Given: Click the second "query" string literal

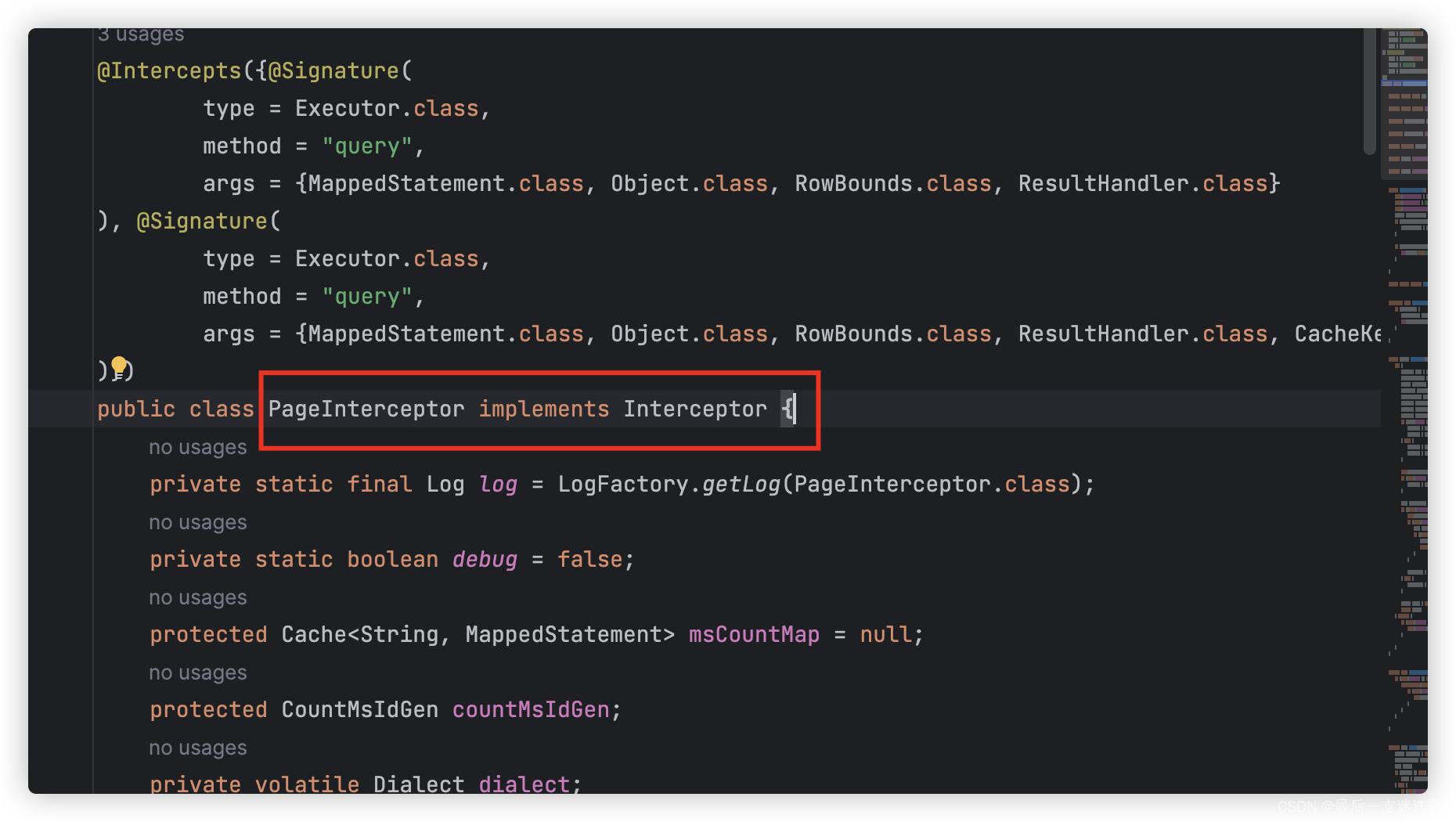Looking at the screenshot, I should (367, 296).
